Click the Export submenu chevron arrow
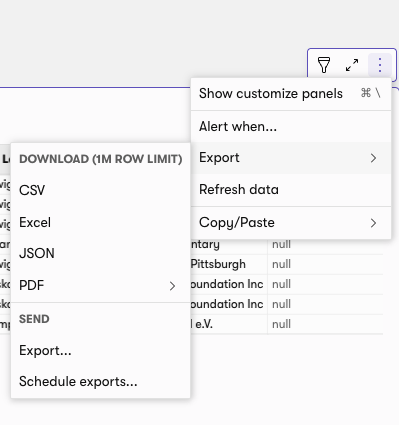This screenshot has width=399, height=425. (373, 158)
